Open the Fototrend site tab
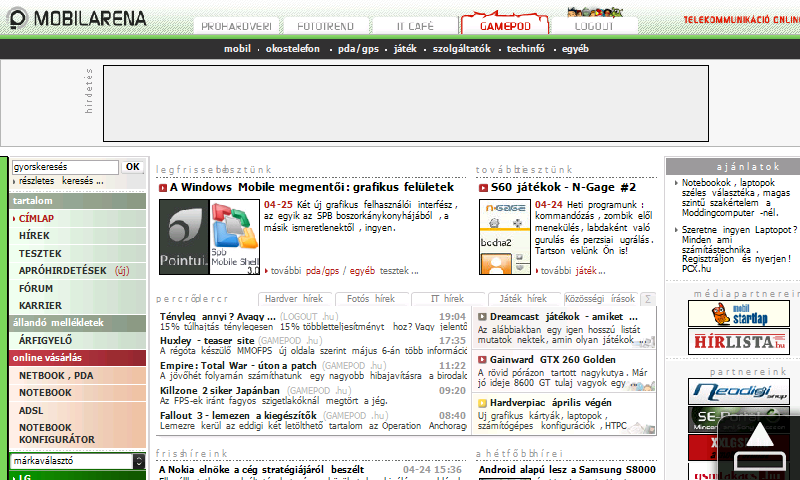Screen dimensions: 800x480 click(326, 26)
